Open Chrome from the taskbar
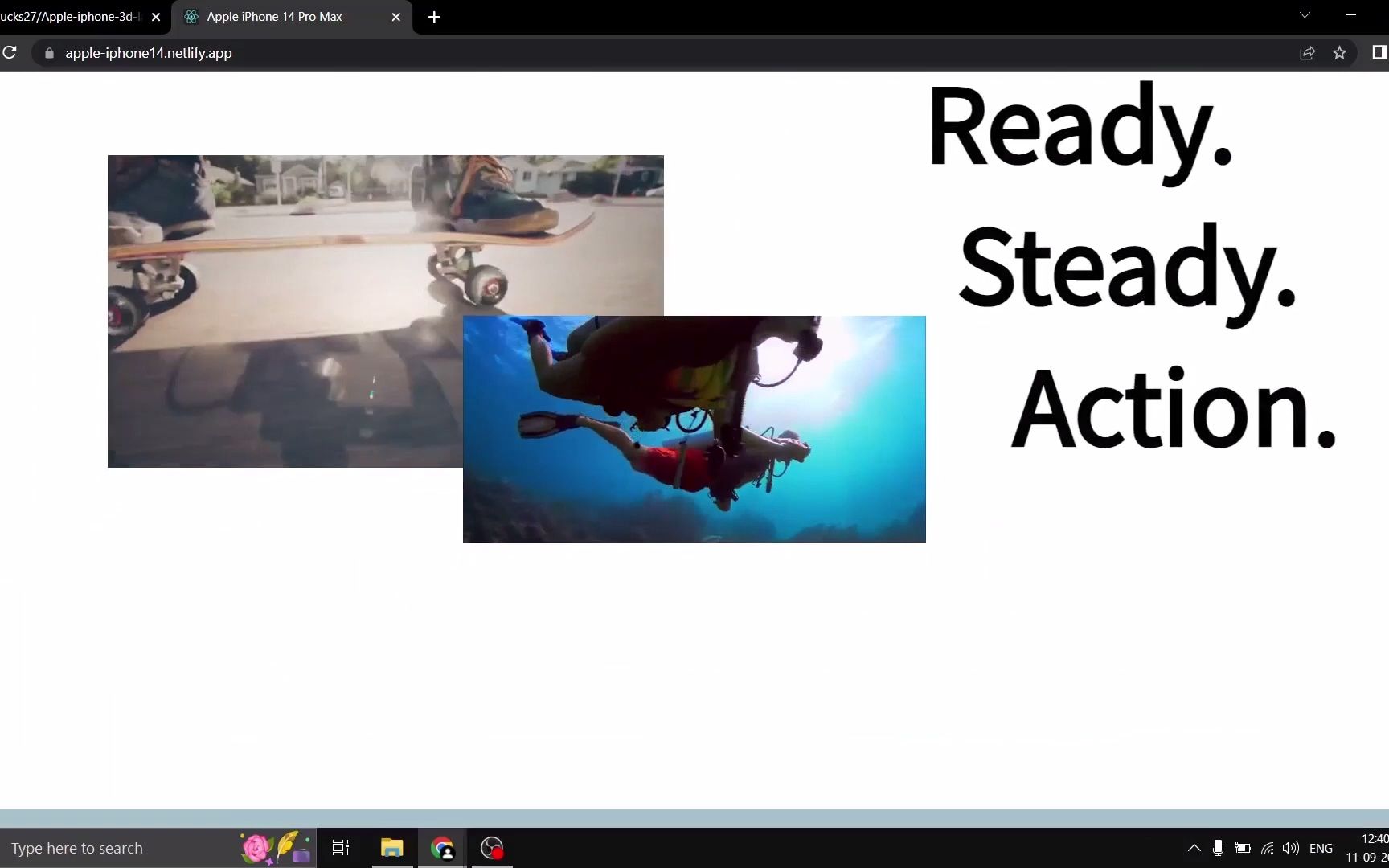 [x=443, y=847]
